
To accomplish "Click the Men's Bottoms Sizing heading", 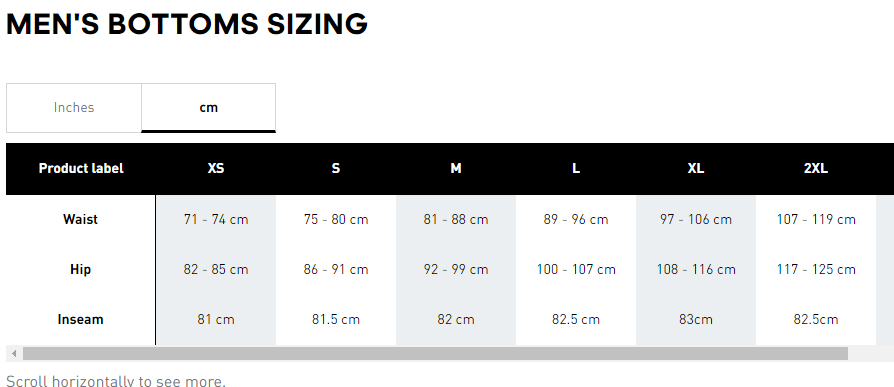I will [x=187, y=25].
